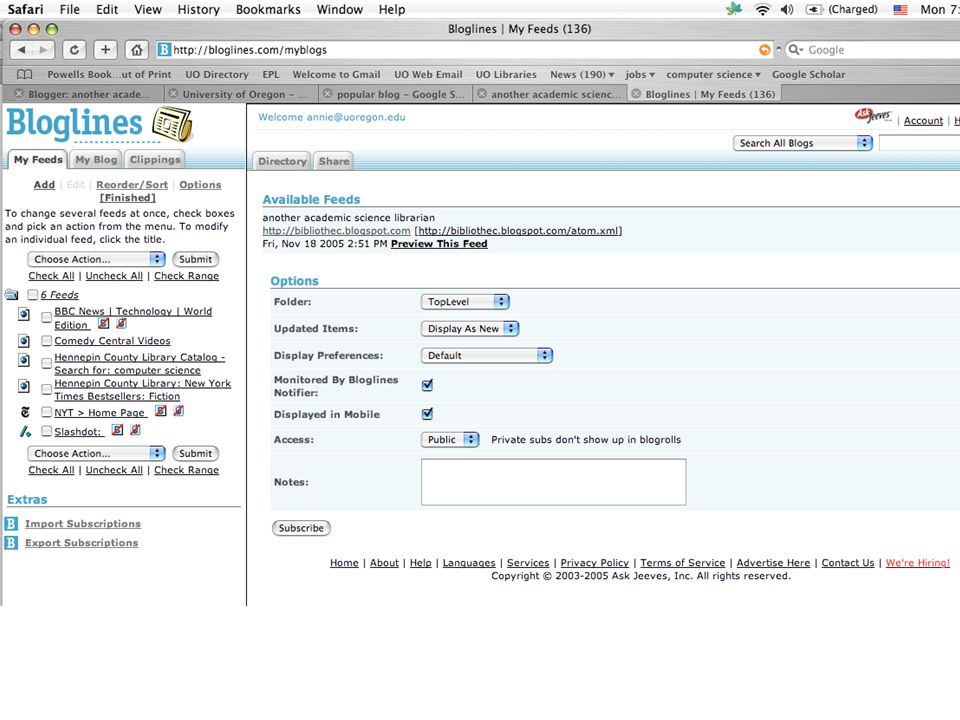This screenshot has width=960, height=720.
Task: Click the folder icon beside 6 Feeds
Action: [12, 295]
